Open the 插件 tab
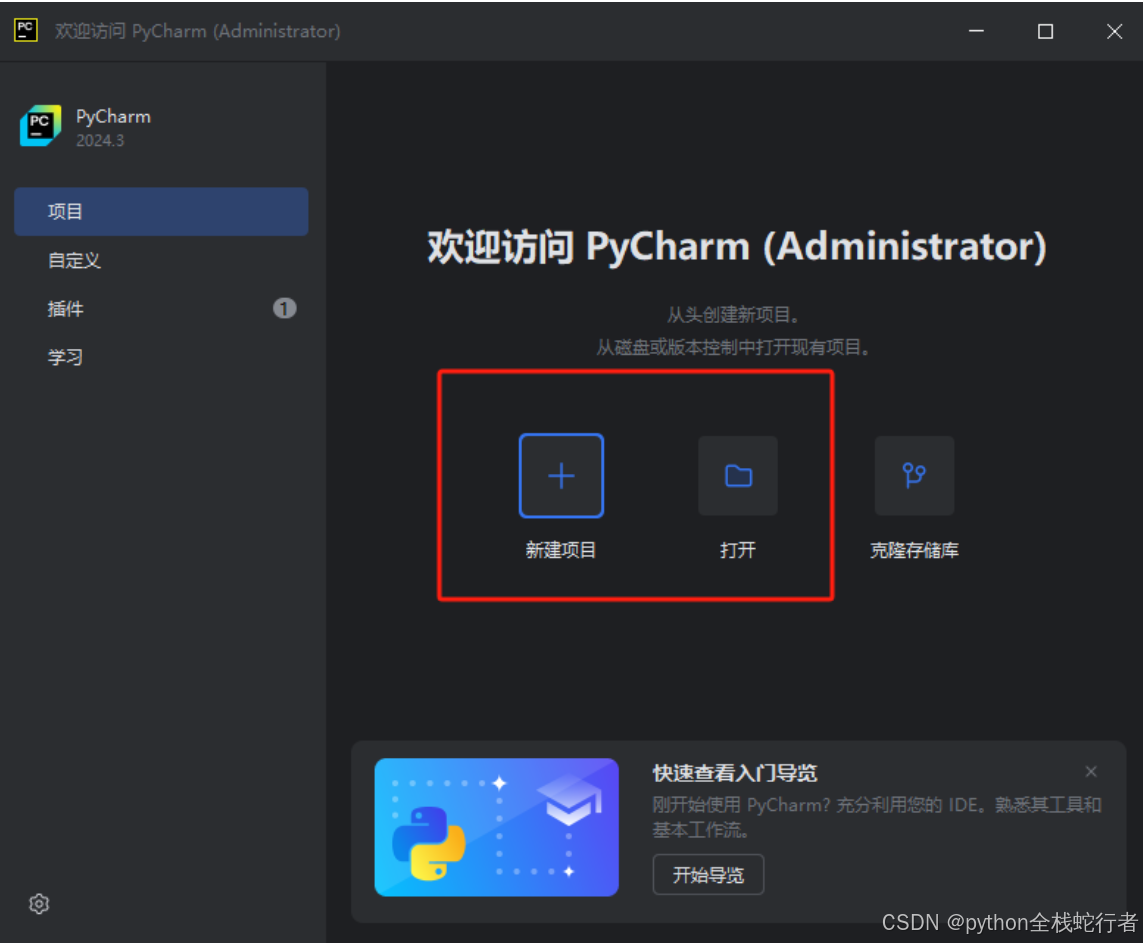 pos(161,308)
